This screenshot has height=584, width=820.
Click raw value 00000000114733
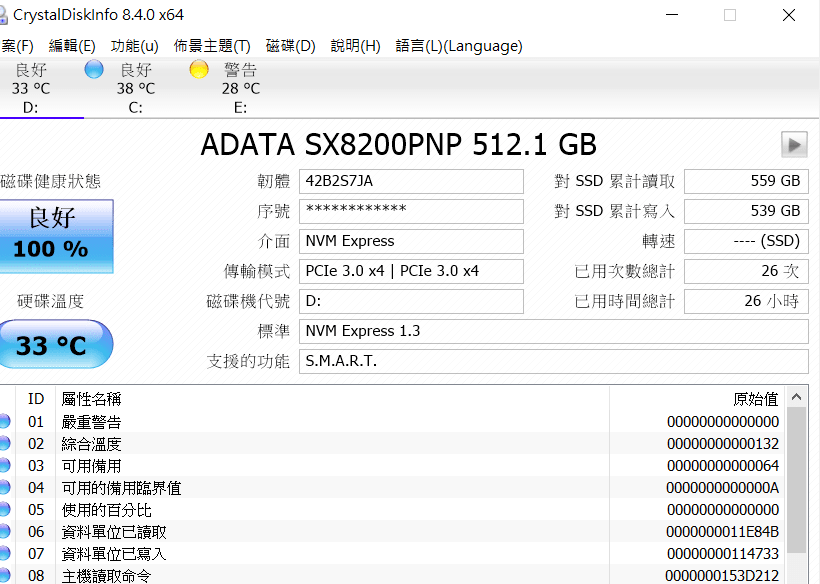coord(723,554)
